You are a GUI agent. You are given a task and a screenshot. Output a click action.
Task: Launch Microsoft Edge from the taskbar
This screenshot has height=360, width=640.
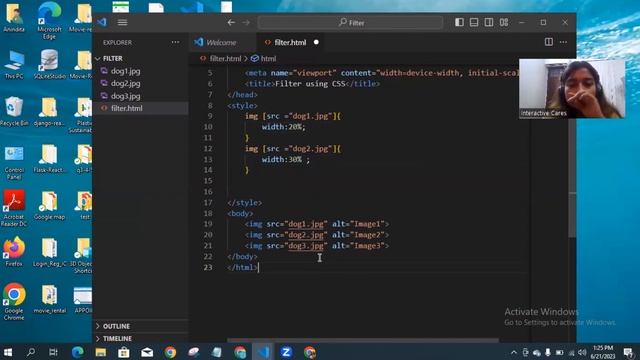coord(77,352)
